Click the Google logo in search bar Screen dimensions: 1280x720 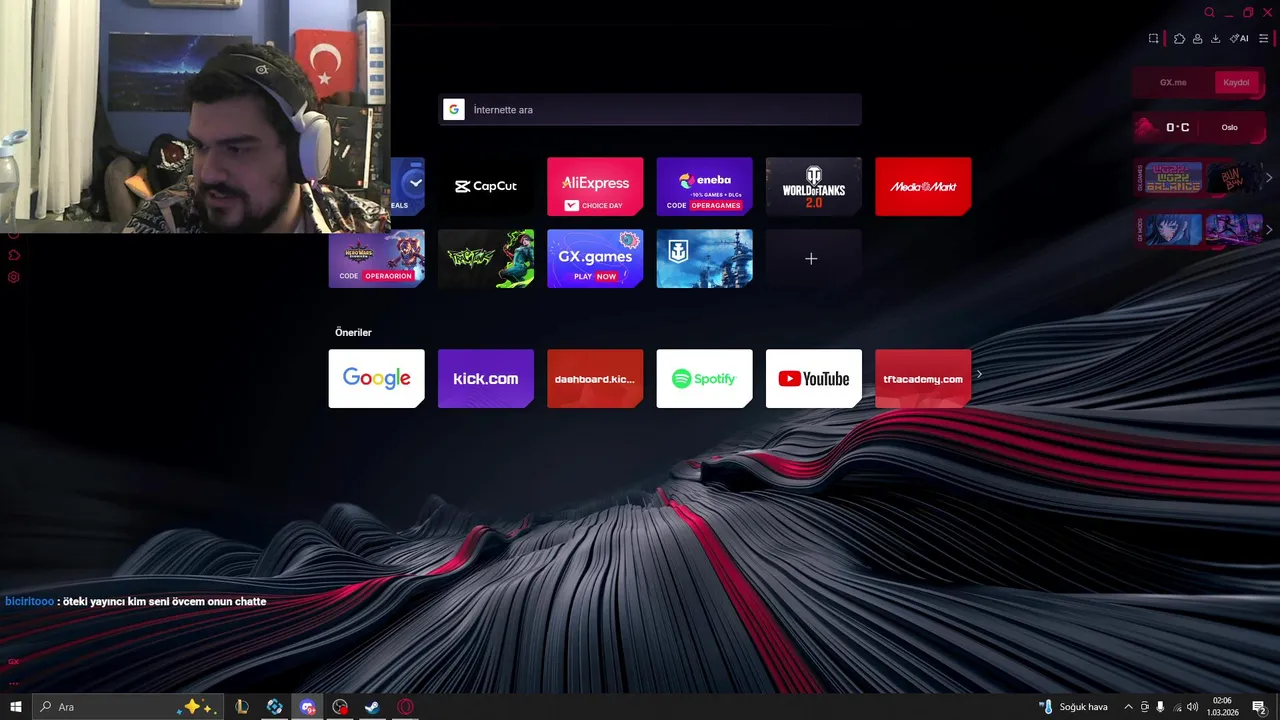pyautogui.click(x=454, y=110)
